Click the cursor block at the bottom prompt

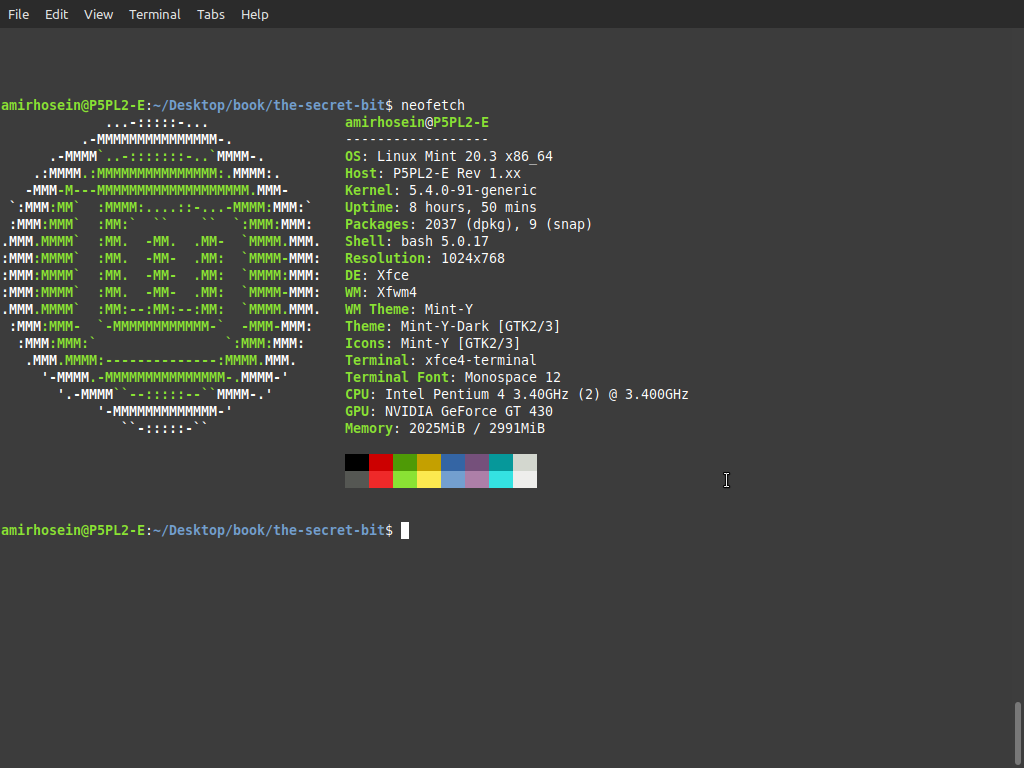[405, 530]
